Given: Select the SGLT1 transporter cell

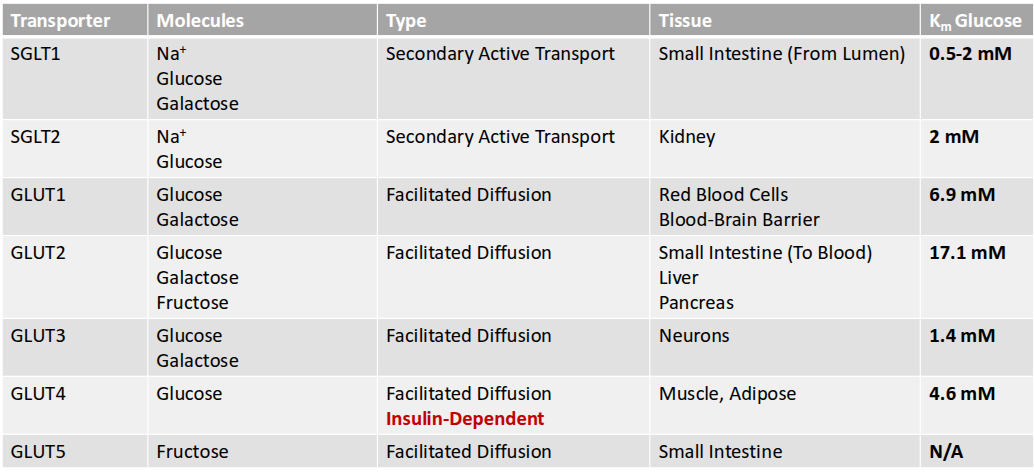Looking at the screenshot, I should pyautogui.click(x=36, y=54).
